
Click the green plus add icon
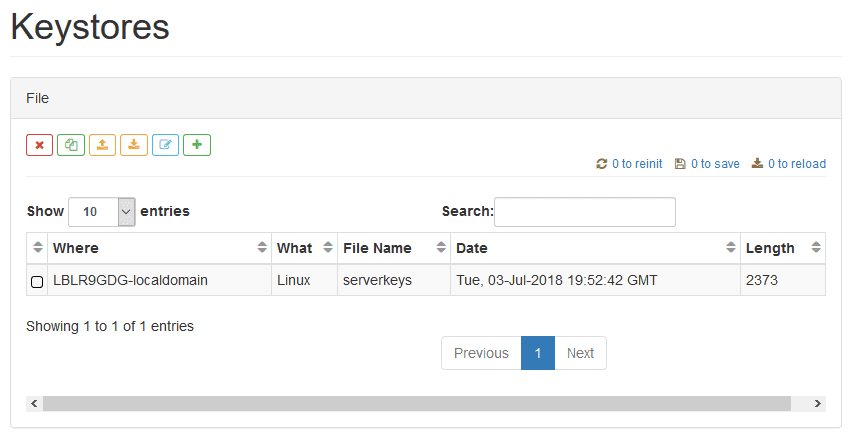pos(197,145)
